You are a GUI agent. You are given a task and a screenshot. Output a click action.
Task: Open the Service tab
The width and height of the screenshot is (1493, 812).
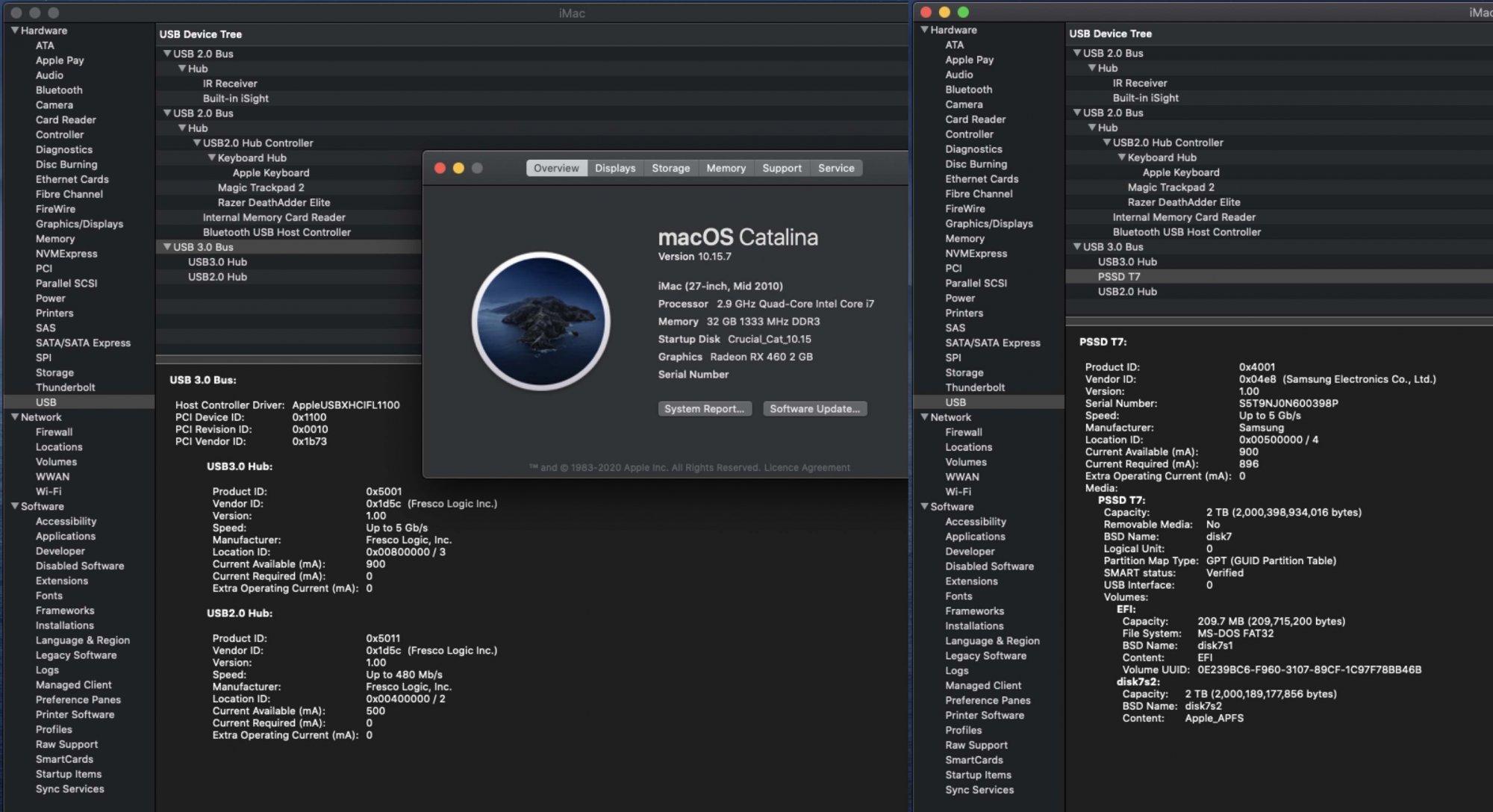[835, 169]
